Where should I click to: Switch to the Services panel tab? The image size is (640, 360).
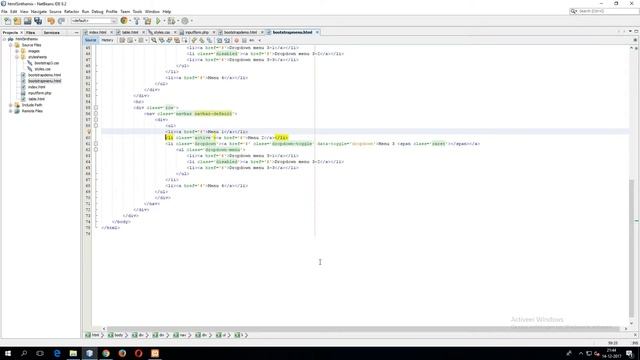[x=51, y=32]
